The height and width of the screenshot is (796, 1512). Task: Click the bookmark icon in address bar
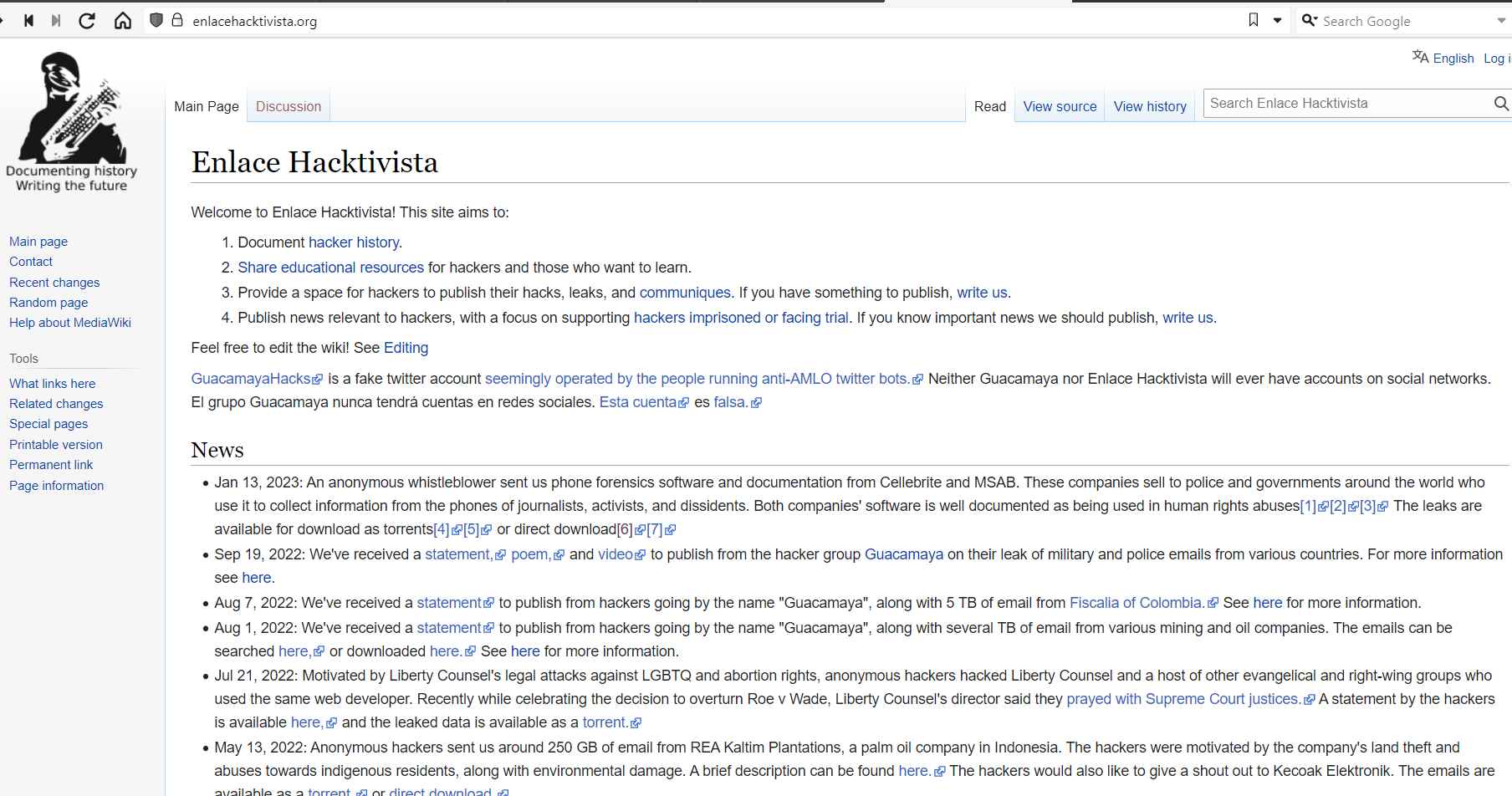click(x=1253, y=20)
